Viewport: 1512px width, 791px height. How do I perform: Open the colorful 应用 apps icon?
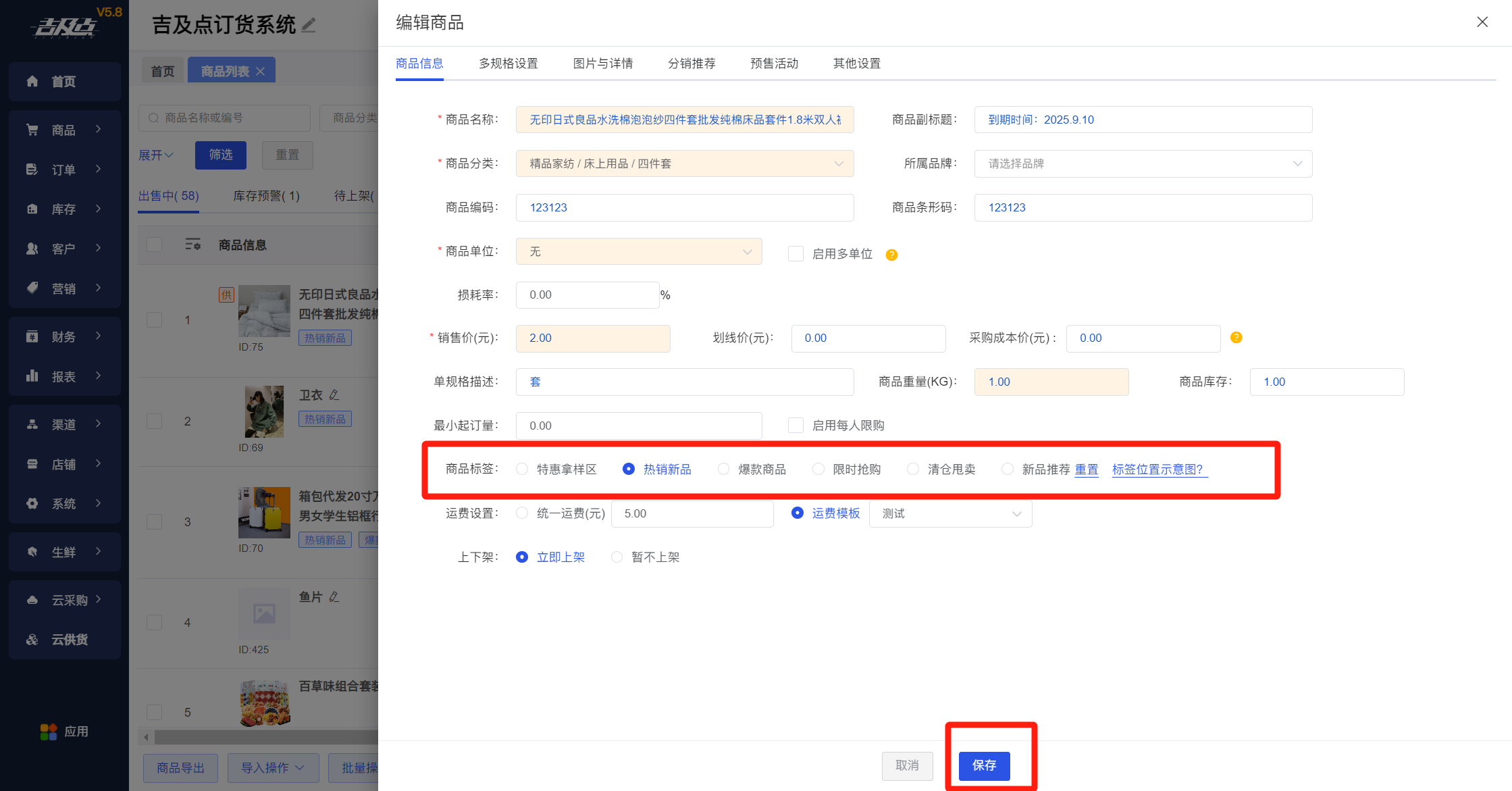(x=49, y=732)
